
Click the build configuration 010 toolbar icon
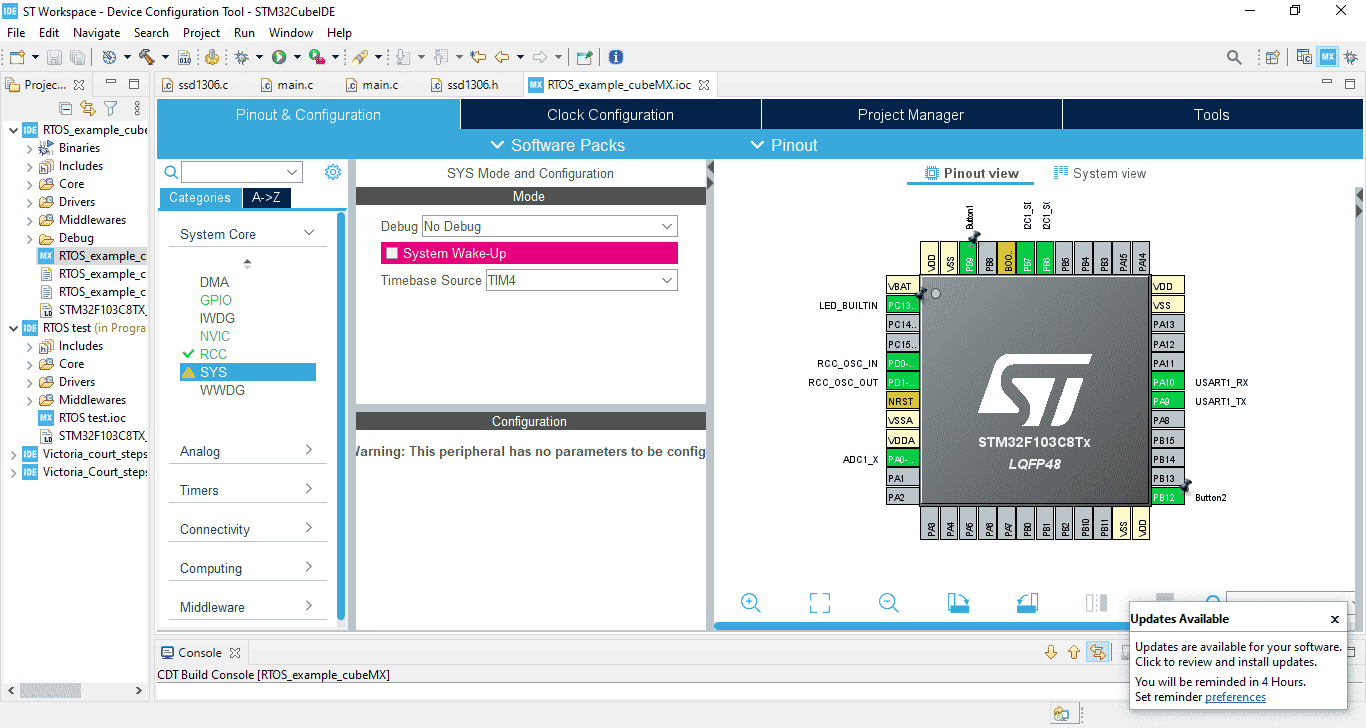(184, 57)
